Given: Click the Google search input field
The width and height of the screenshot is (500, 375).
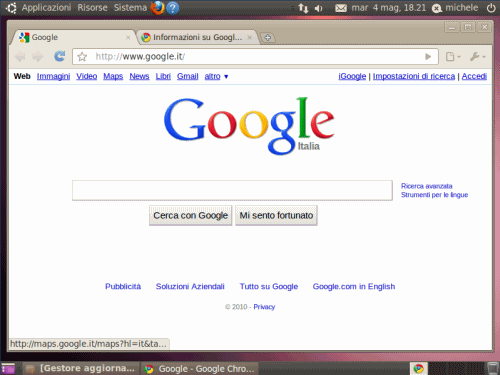Looking at the screenshot, I should coord(232,190).
